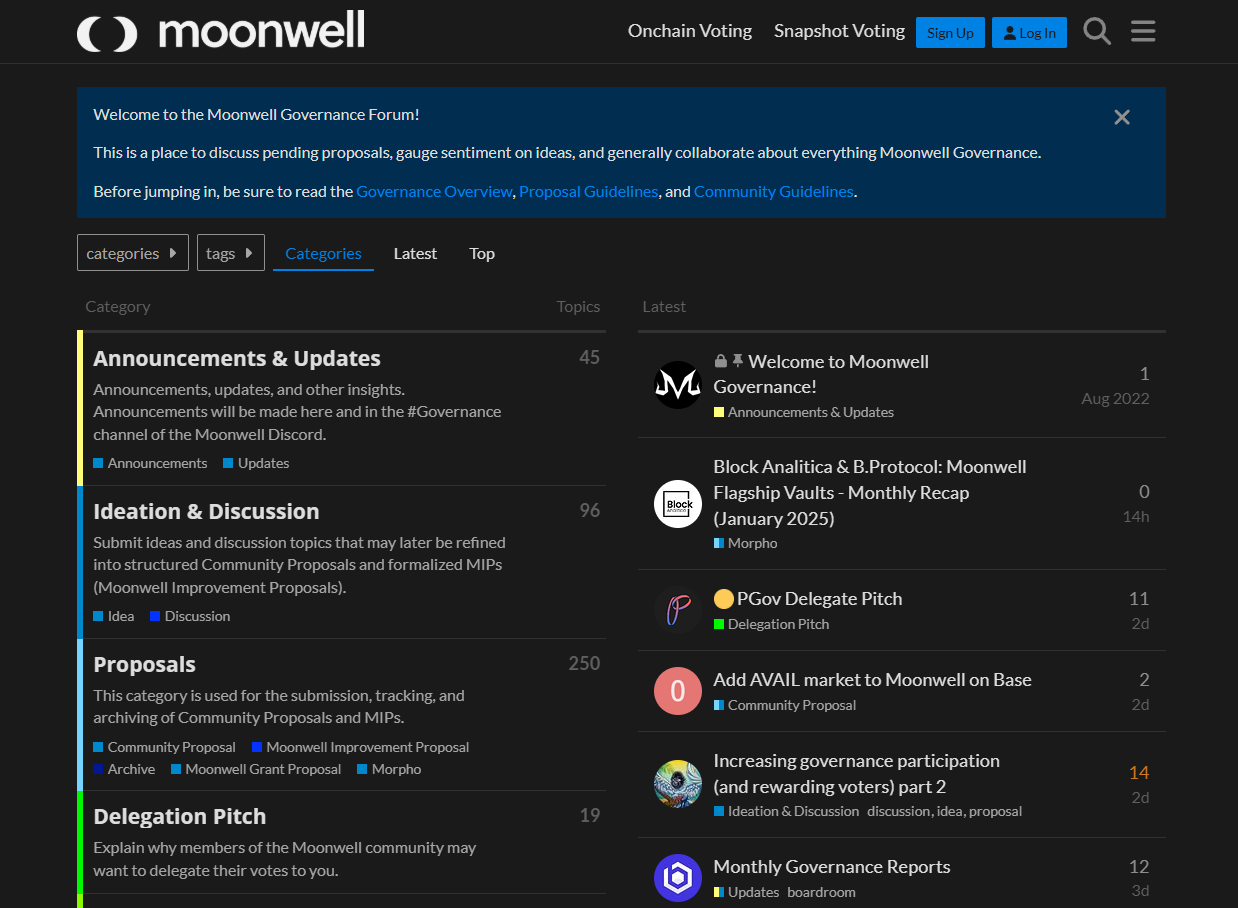Click the Ideation & Discussion tag under governance participation topic
The height and width of the screenshot is (908, 1238).
[786, 811]
